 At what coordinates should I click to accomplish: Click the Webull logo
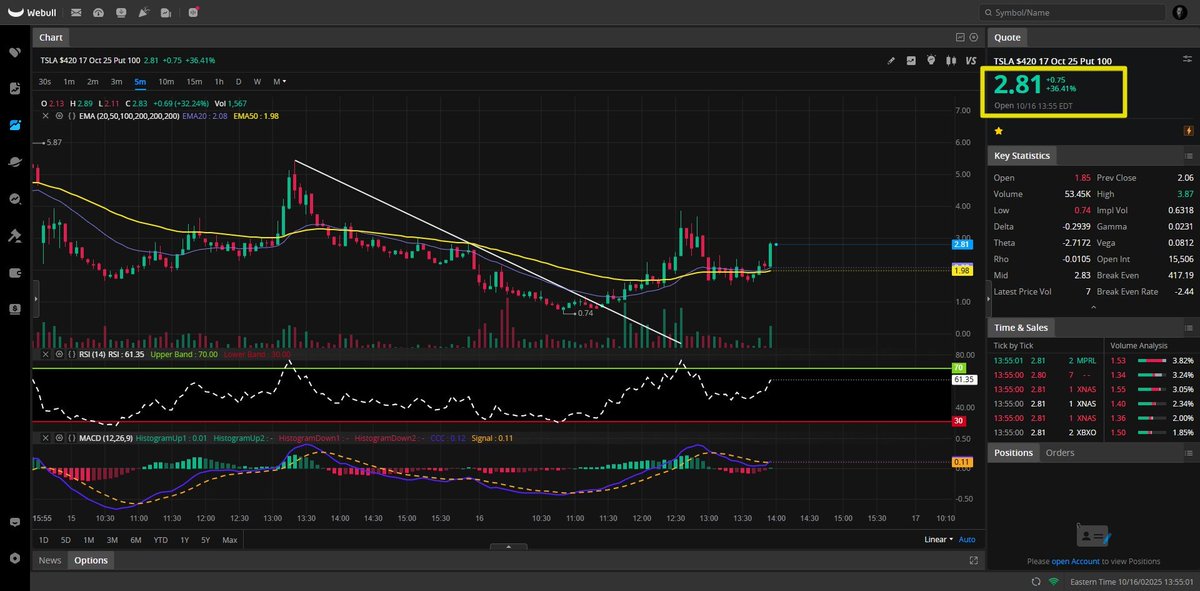tap(30, 12)
